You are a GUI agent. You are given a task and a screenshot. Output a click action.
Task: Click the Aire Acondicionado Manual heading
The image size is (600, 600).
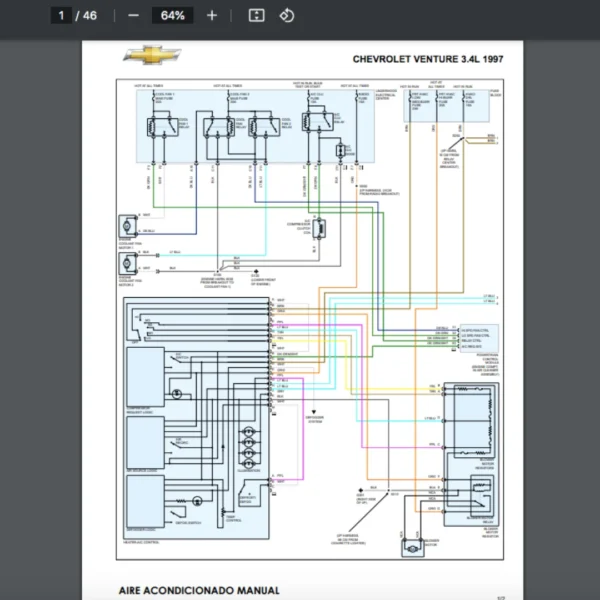pyautogui.click(x=199, y=590)
